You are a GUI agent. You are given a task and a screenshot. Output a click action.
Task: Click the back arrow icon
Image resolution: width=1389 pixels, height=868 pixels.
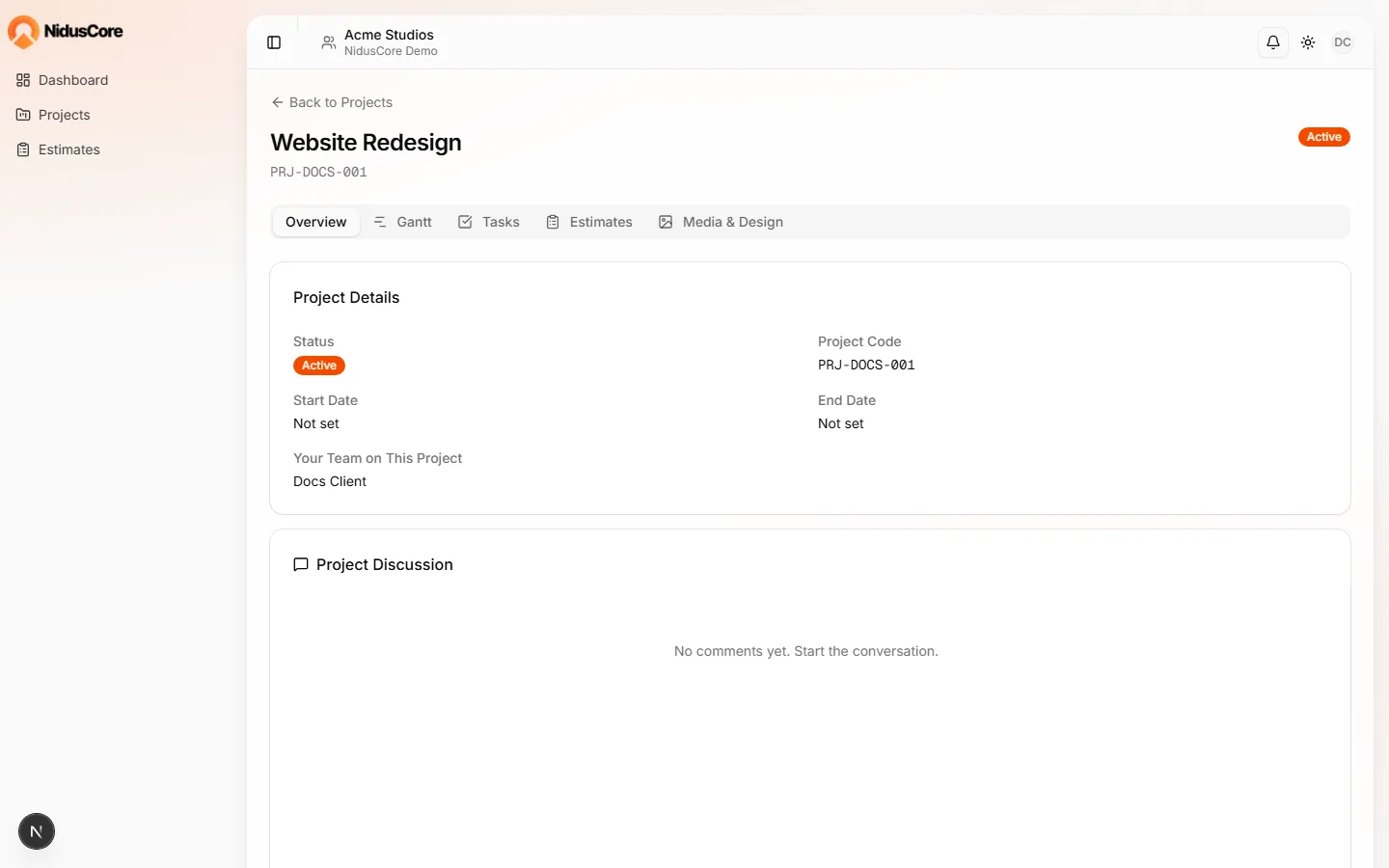[x=278, y=102]
